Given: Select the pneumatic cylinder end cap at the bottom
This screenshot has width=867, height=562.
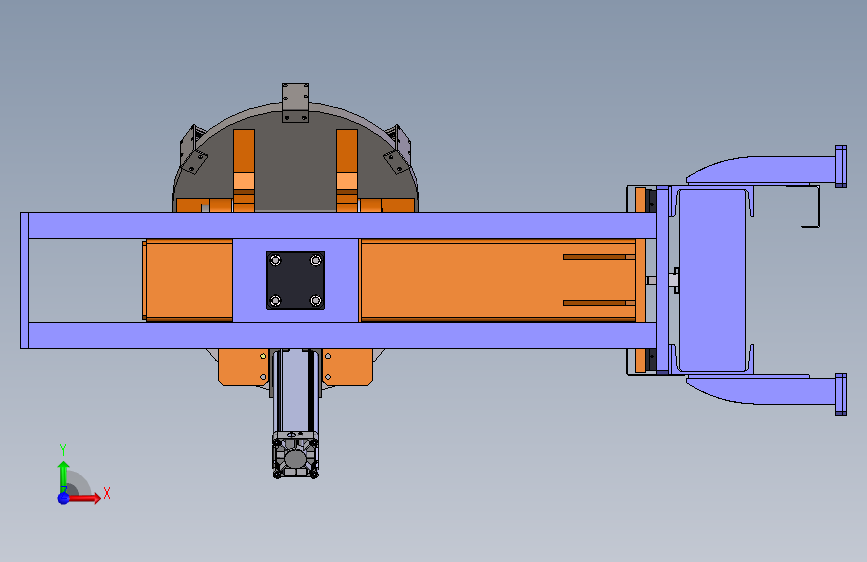Looking at the screenshot, I should point(295,455).
